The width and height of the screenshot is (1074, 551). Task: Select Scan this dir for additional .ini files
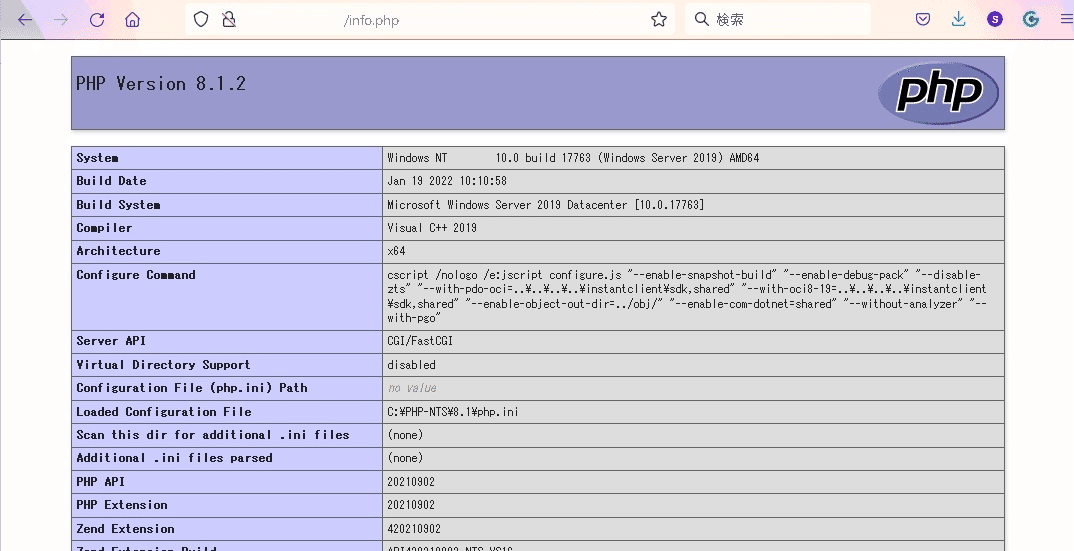coord(213,434)
